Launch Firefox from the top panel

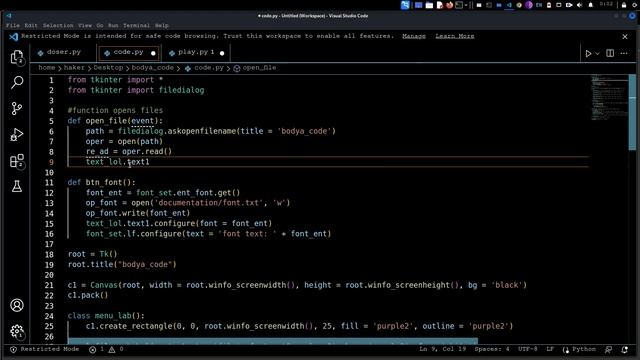(449, 5)
